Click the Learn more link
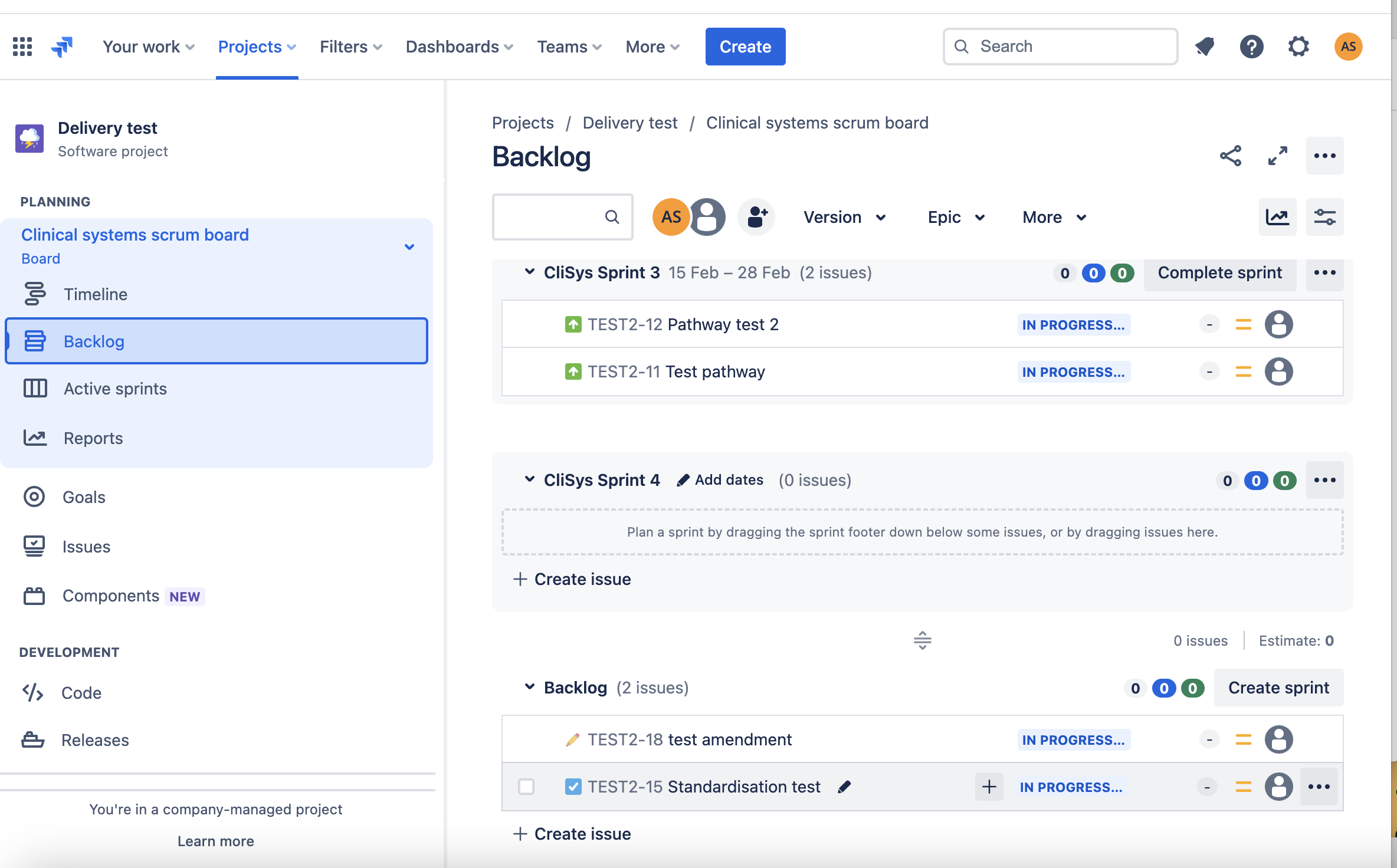This screenshot has height=868, width=1397. (215, 841)
